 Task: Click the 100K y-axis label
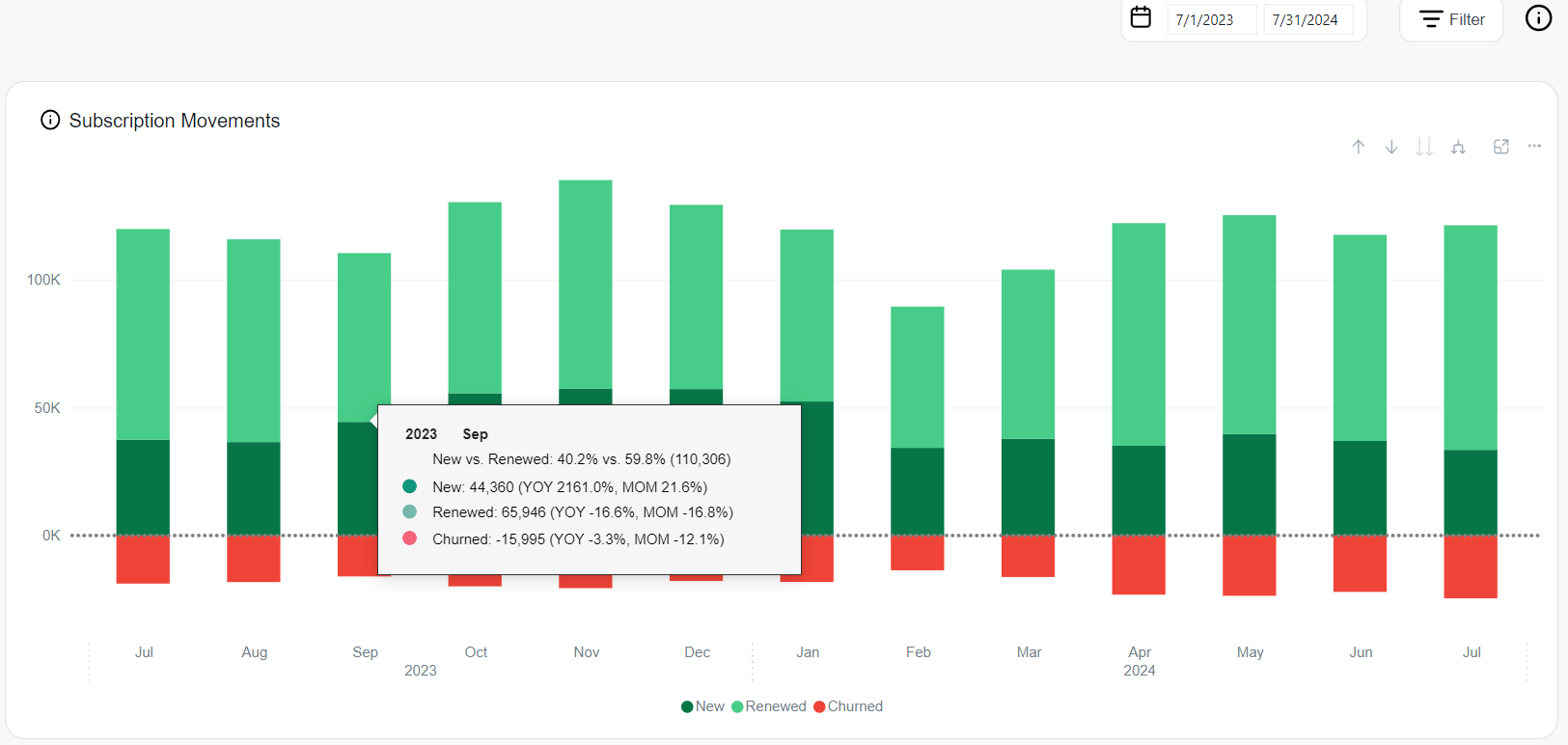point(43,280)
